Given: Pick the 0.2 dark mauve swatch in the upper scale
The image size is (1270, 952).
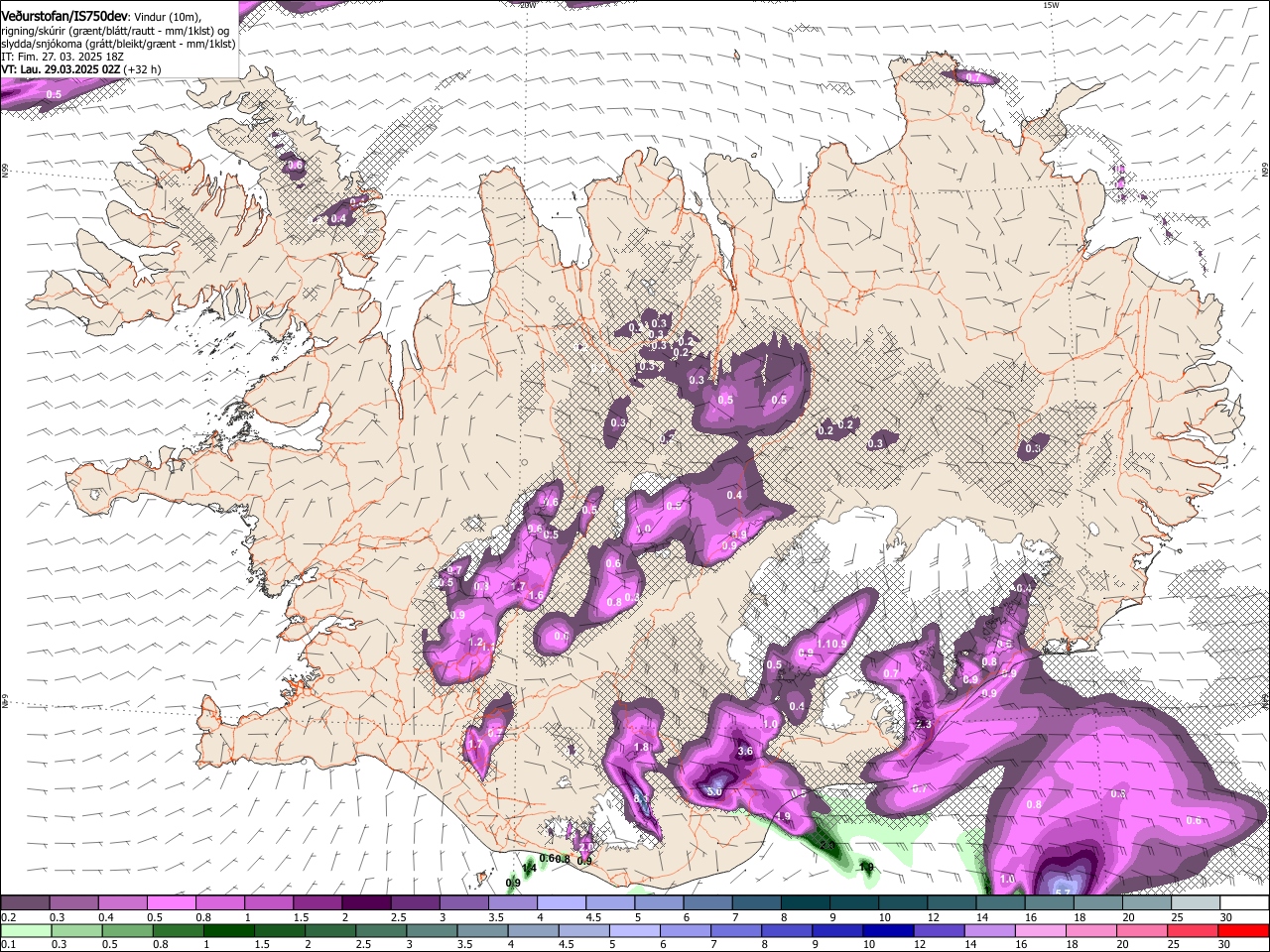Looking at the screenshot, I should tap(25, 903).
